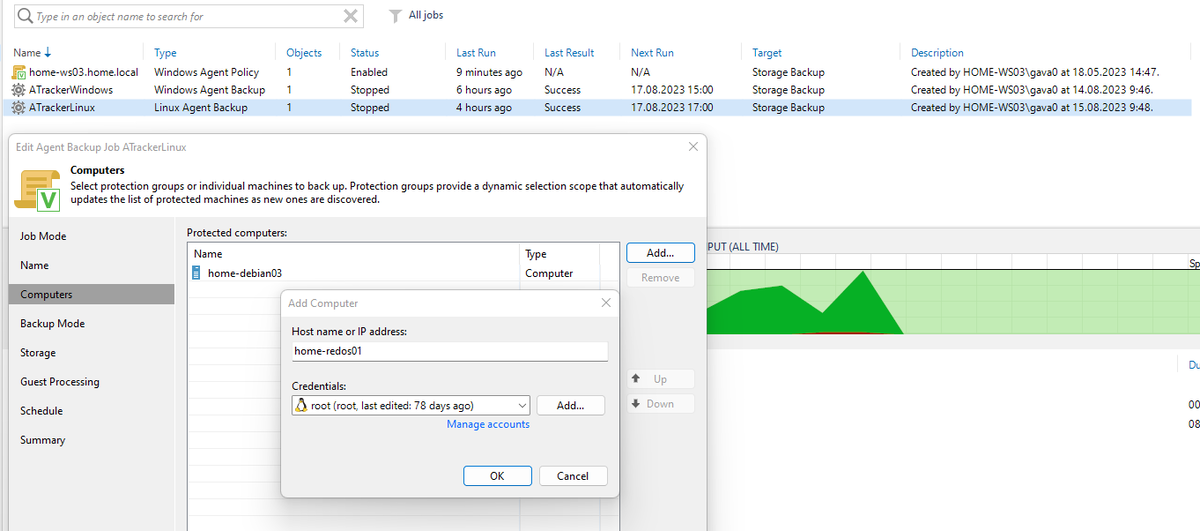Close the Add Computer dialog
Image resolution: width=1200 pixels, height=531 pixels.
(x=605, y=302)
